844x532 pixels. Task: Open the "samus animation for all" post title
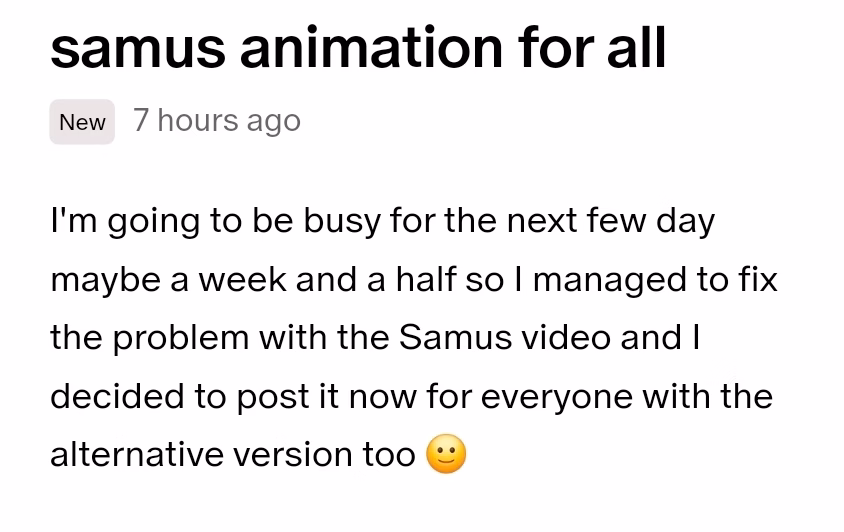pos(358,48)
